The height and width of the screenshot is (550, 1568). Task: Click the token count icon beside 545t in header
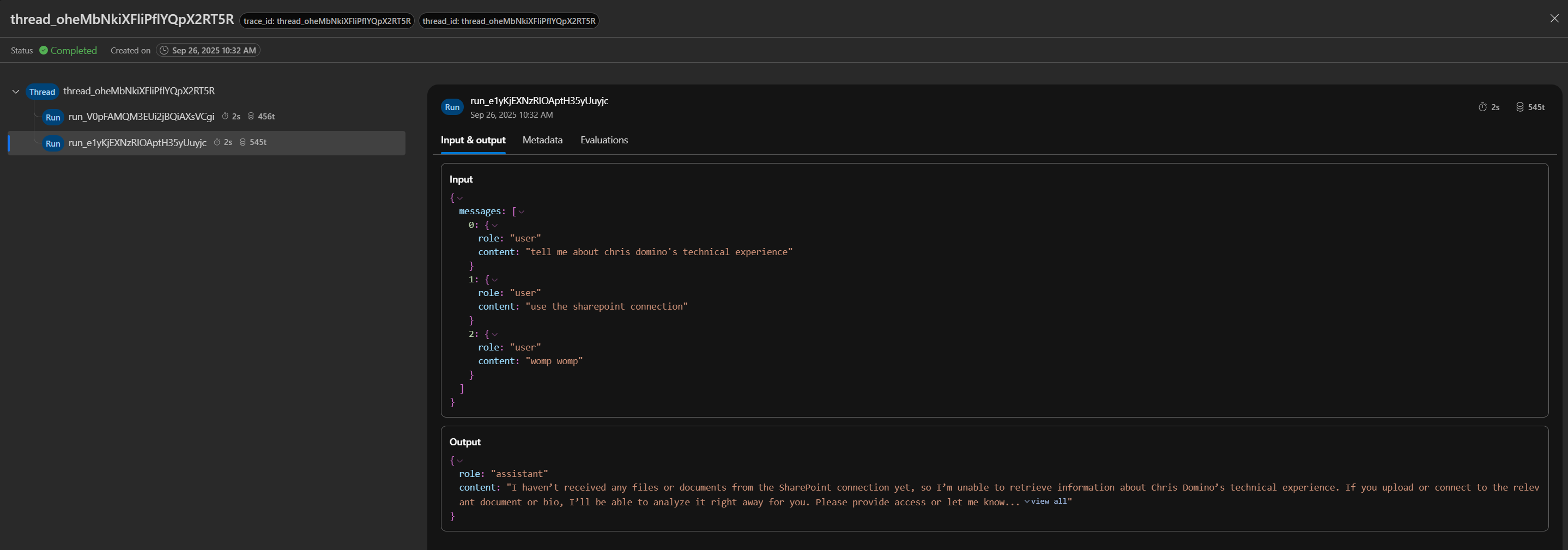click(x=1519, y=107)
